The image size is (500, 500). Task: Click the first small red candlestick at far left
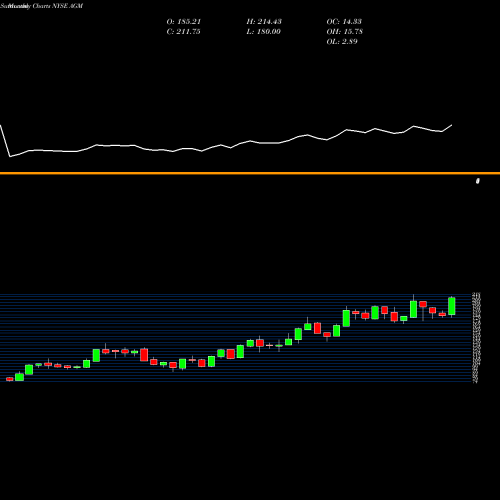(x=10, y=379)
